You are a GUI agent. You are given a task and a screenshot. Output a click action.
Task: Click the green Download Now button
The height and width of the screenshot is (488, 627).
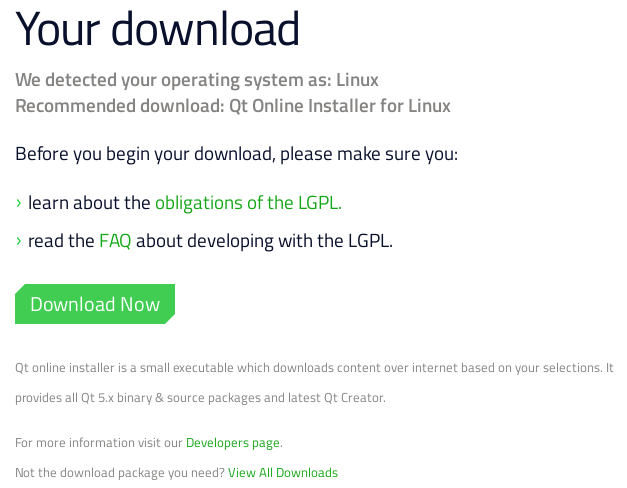coord(95,304)
